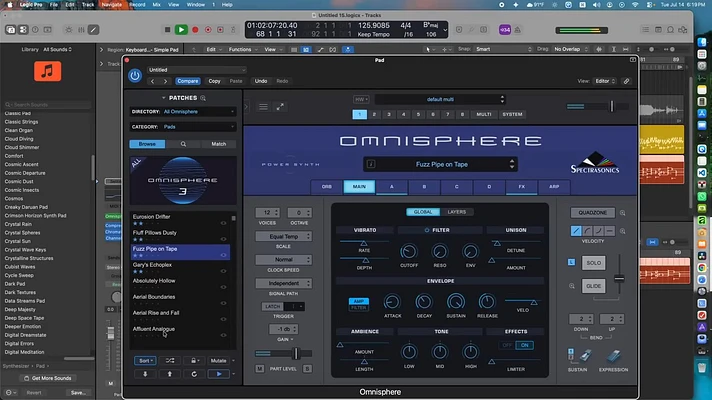Click the plugin power bypass icon

click(135, 75)
